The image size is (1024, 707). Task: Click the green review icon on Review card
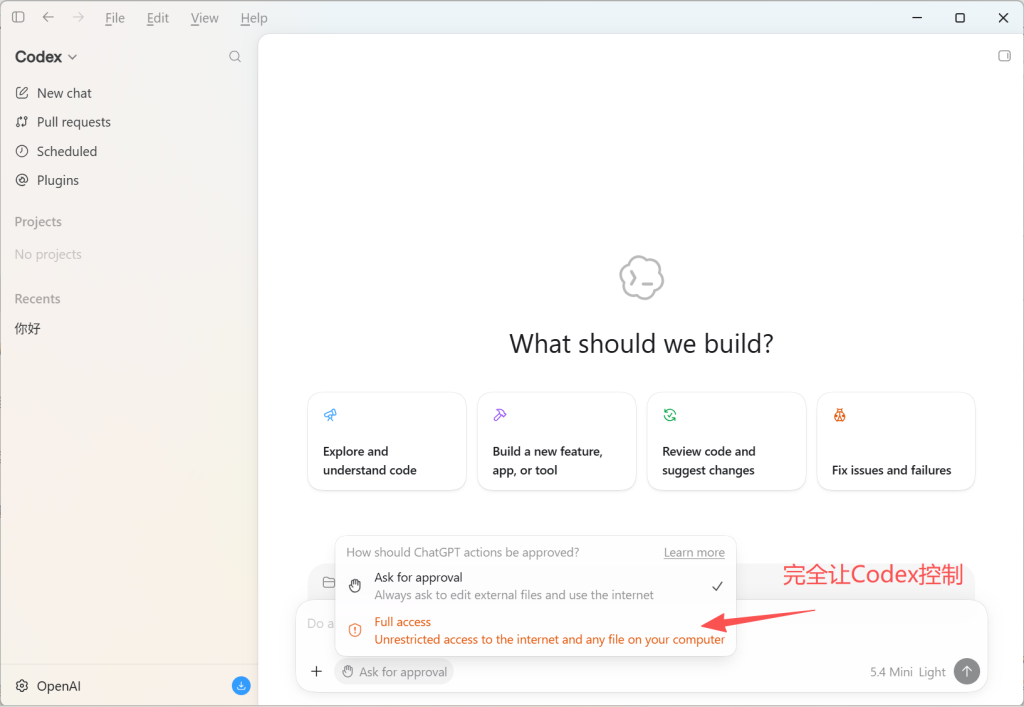point(670,415)
